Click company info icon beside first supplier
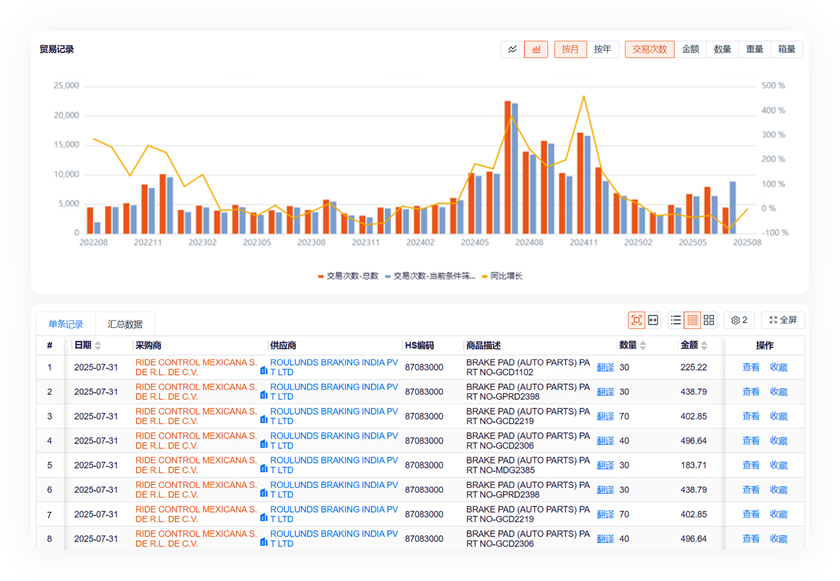 click(x=264, y=370)
